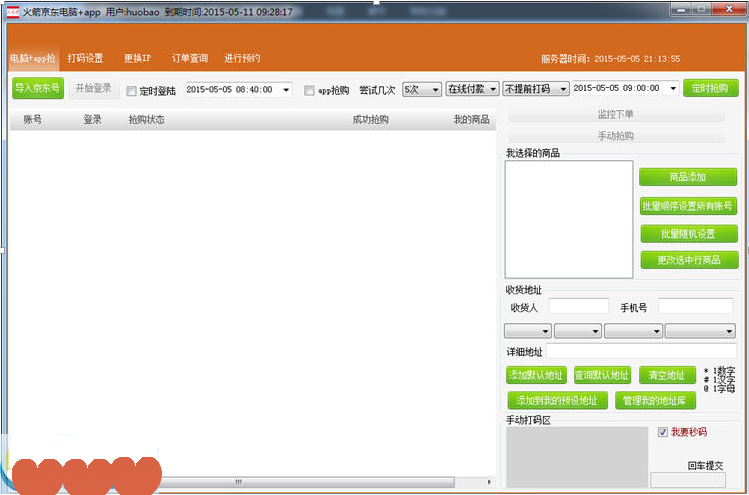Open the 在线付款 payment dropdown
The image size is (749, 495).
click(x=472, y=89)
